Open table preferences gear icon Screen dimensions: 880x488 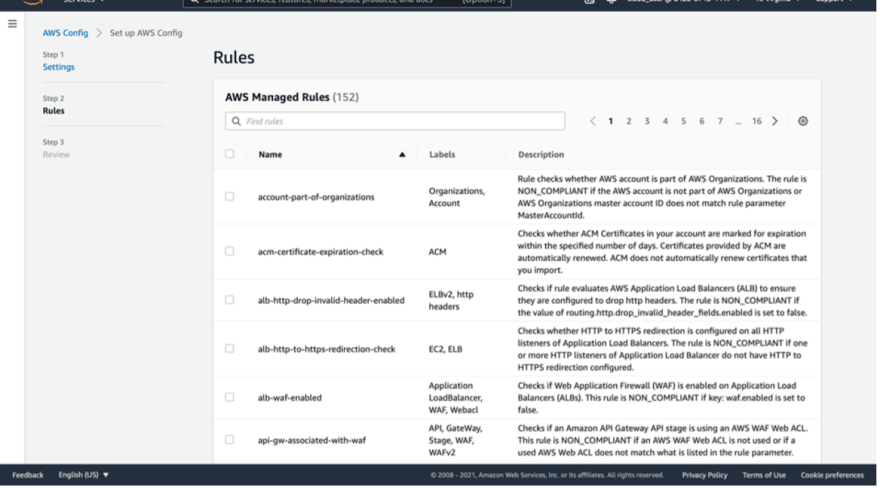[x=803, y=121]
